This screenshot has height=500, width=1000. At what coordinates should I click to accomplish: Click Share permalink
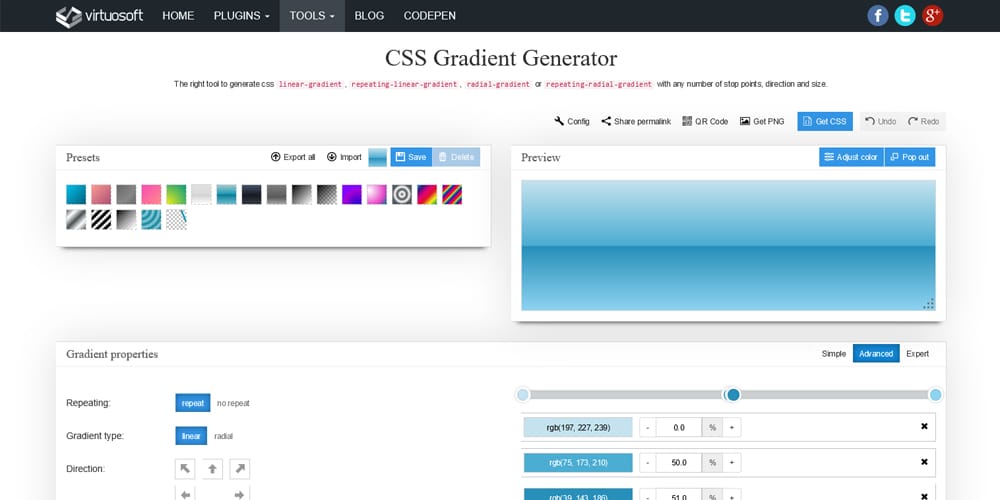[636, 121]
